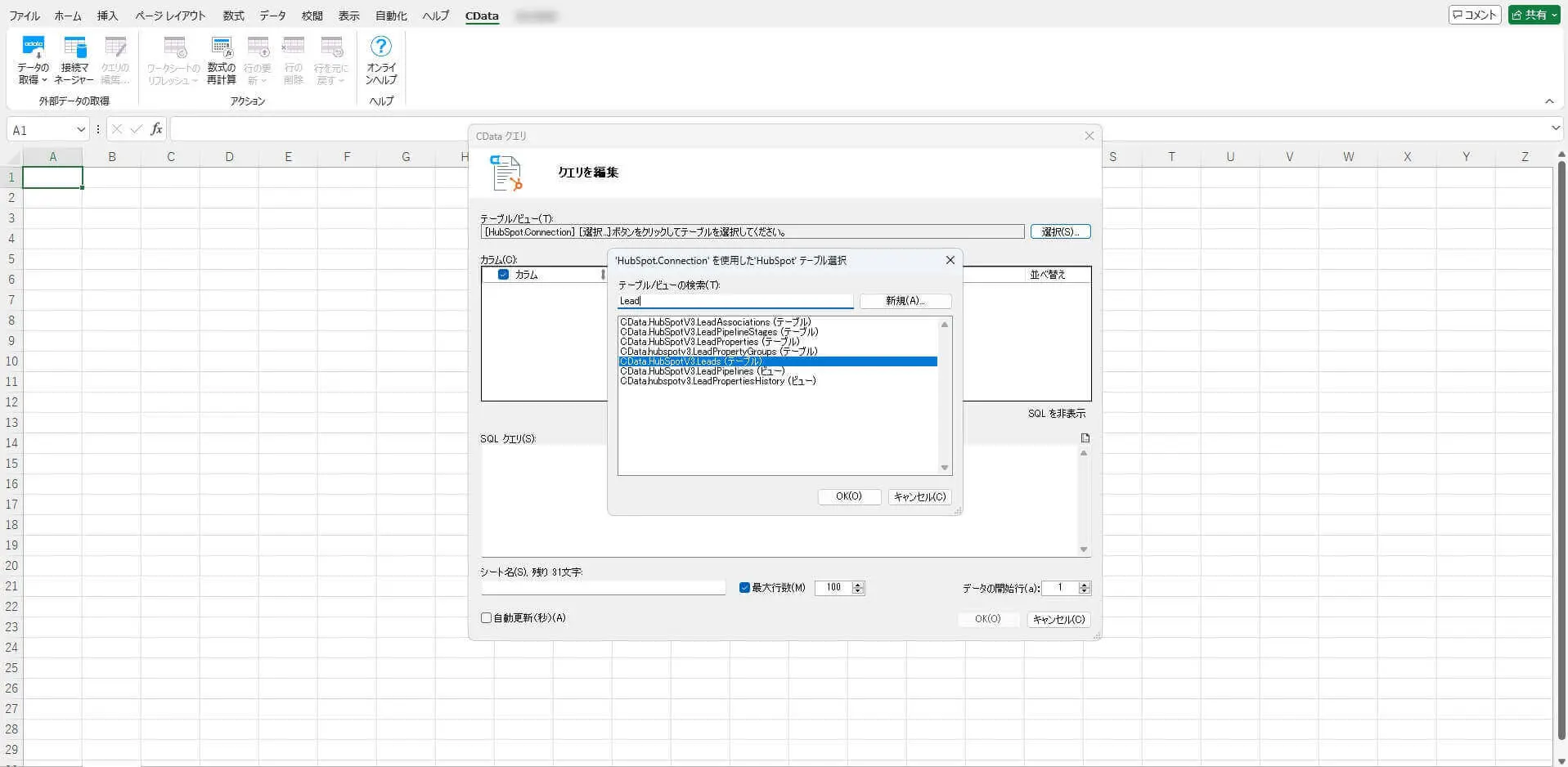The image size is (1568, 767).
Task: Switch to the 挿入 ribbon tab
Action: point(107,16)
